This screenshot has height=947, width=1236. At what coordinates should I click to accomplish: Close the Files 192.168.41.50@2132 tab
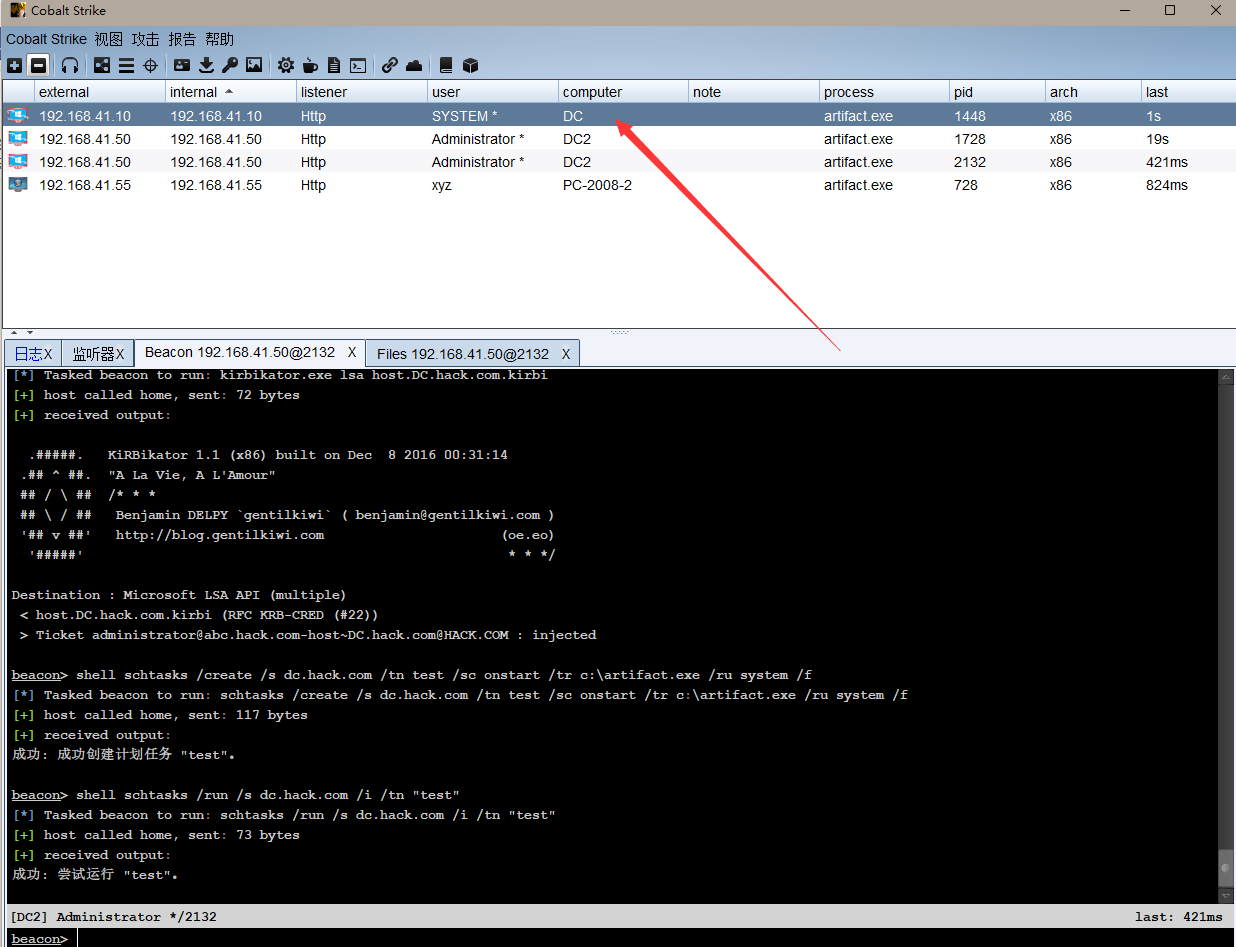566,354
